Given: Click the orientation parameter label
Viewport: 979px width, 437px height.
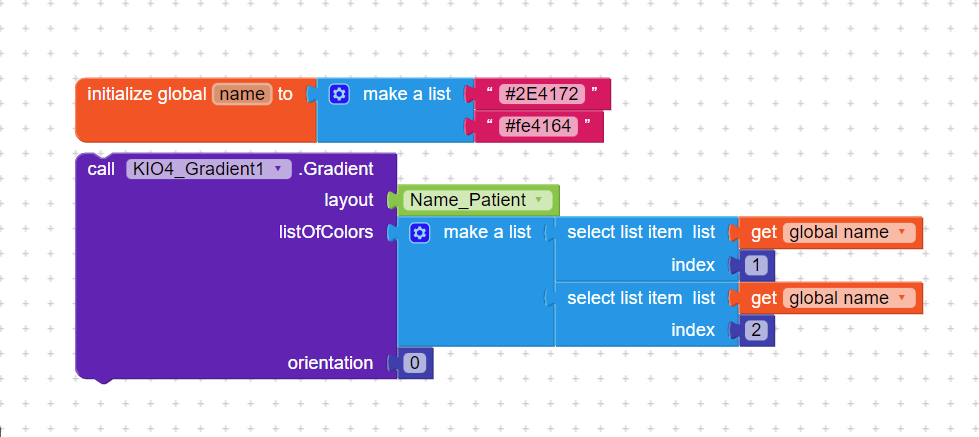Looking at the screenshot, I should pyautogui.click(x=330, y=363).
